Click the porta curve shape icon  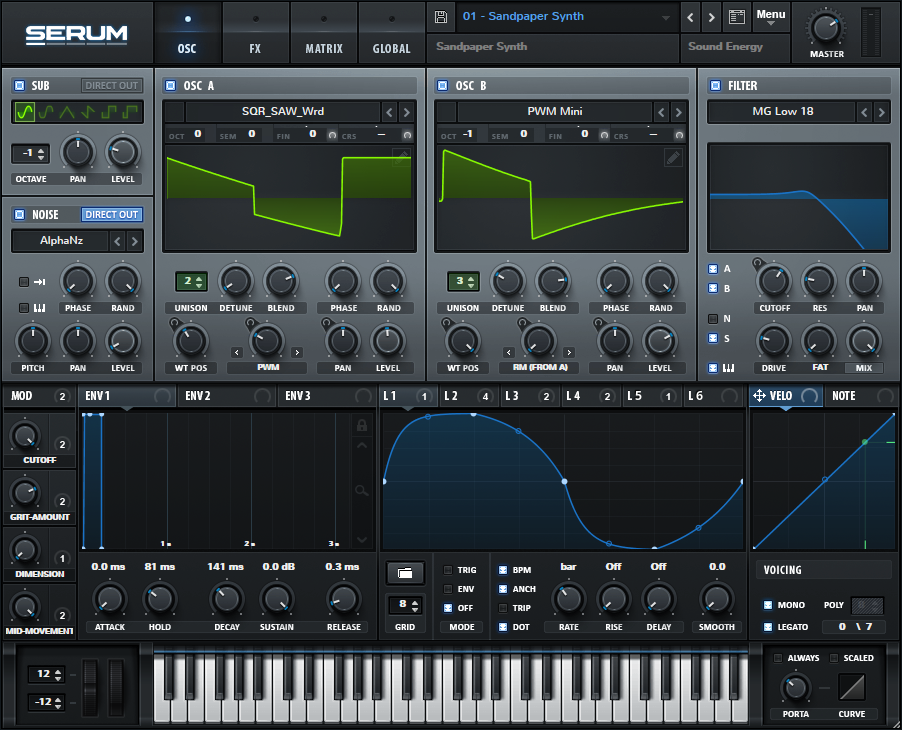point(852,687)
